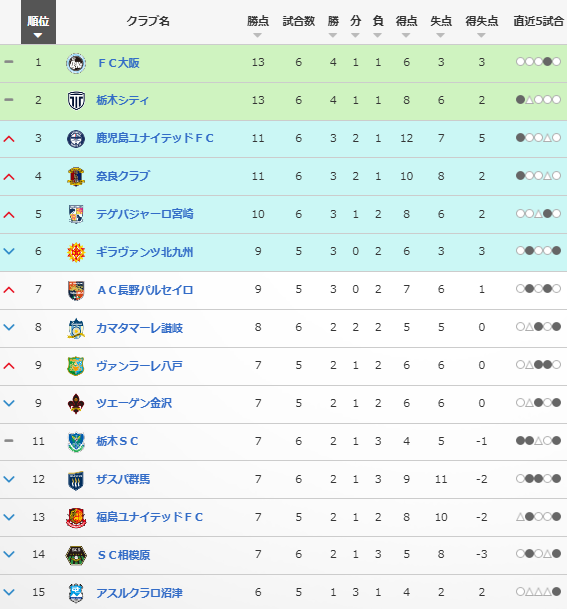Screen dimensions: 567x609
Task: Click the 栃木シティ club crest icon
Action: coord(76,101)
